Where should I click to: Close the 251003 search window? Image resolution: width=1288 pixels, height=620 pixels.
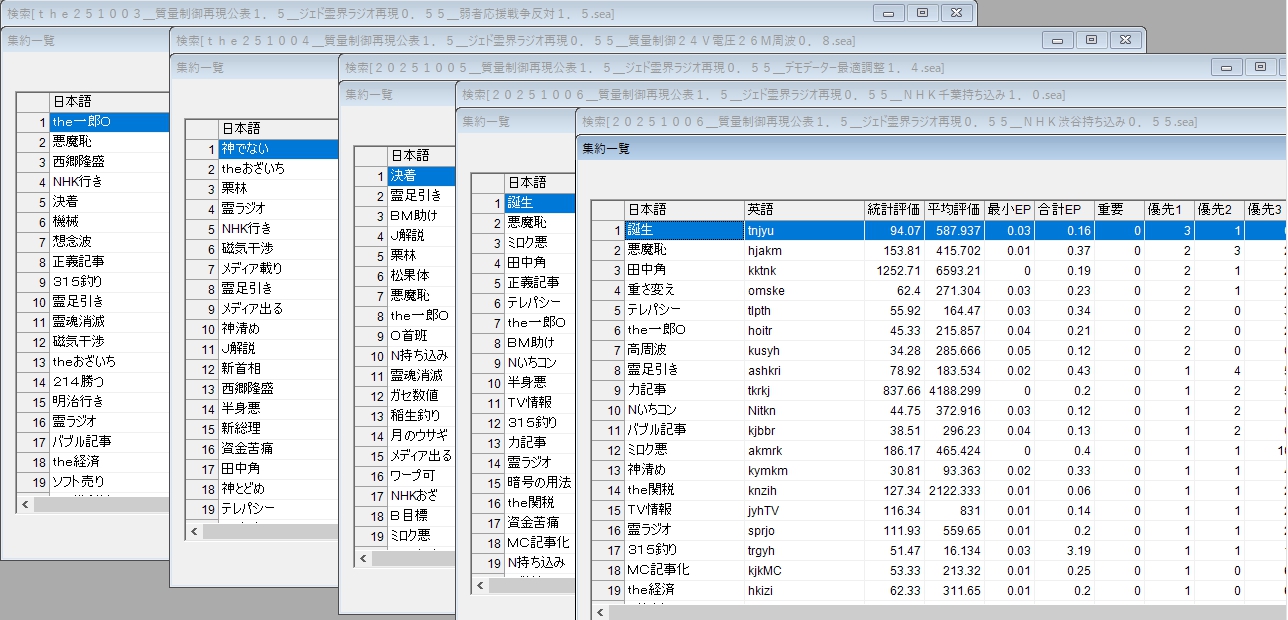pos(956,13)
